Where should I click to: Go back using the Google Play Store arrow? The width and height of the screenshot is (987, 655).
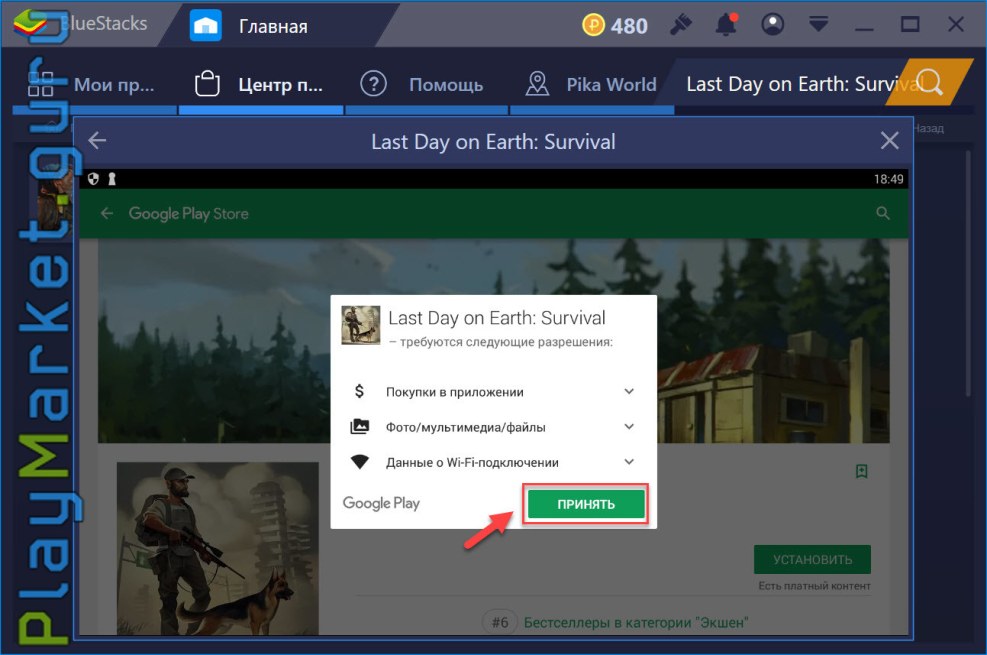point(107,213)
